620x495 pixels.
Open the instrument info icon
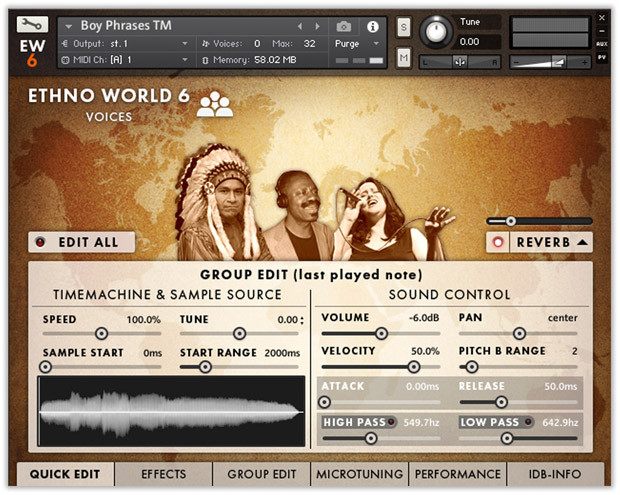[x=372, y=26]
